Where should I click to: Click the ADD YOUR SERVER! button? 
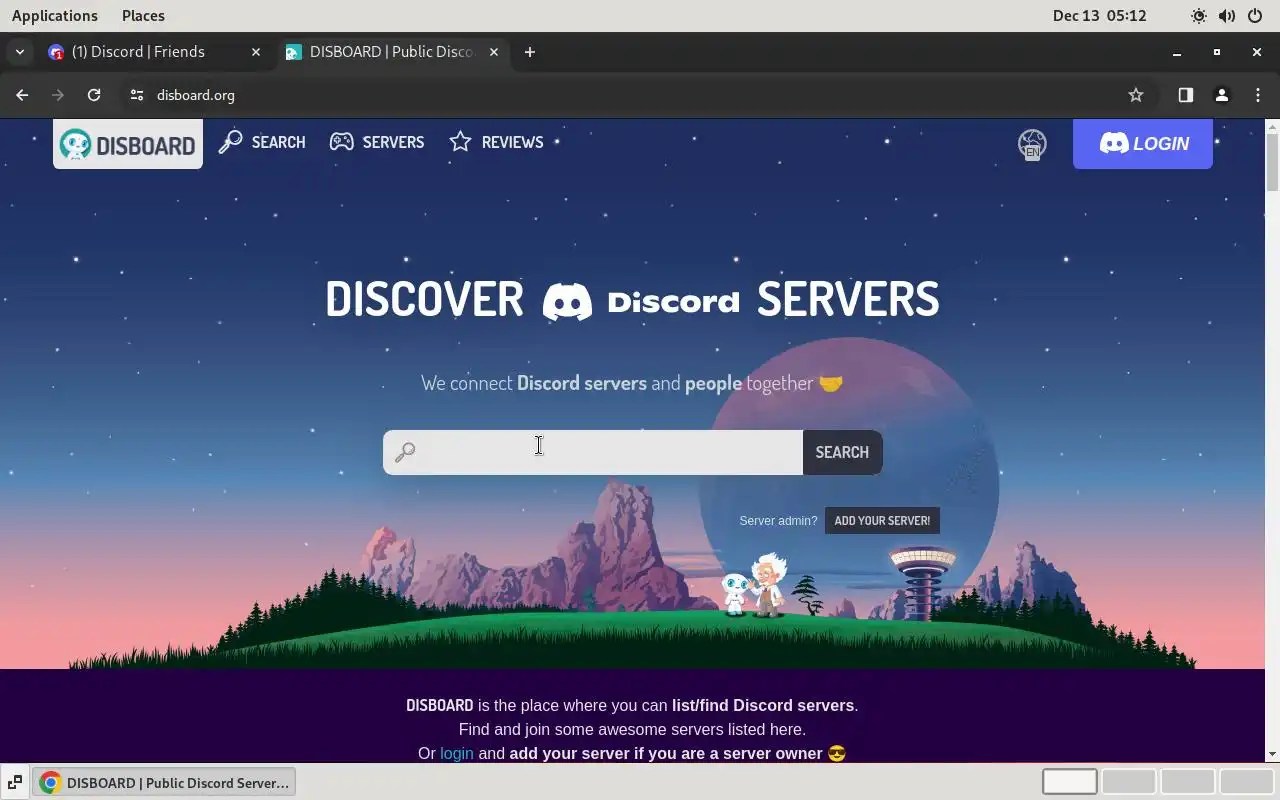click(882, 520)
